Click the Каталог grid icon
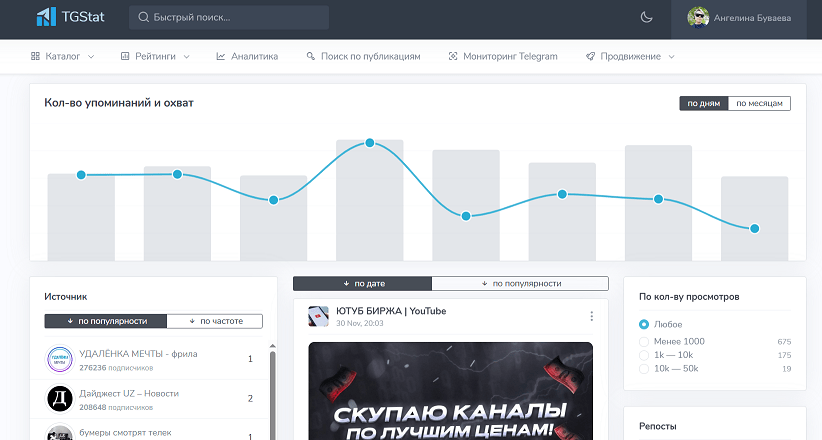The height and width of the screenshot is (440, 822). pos(35,56)
